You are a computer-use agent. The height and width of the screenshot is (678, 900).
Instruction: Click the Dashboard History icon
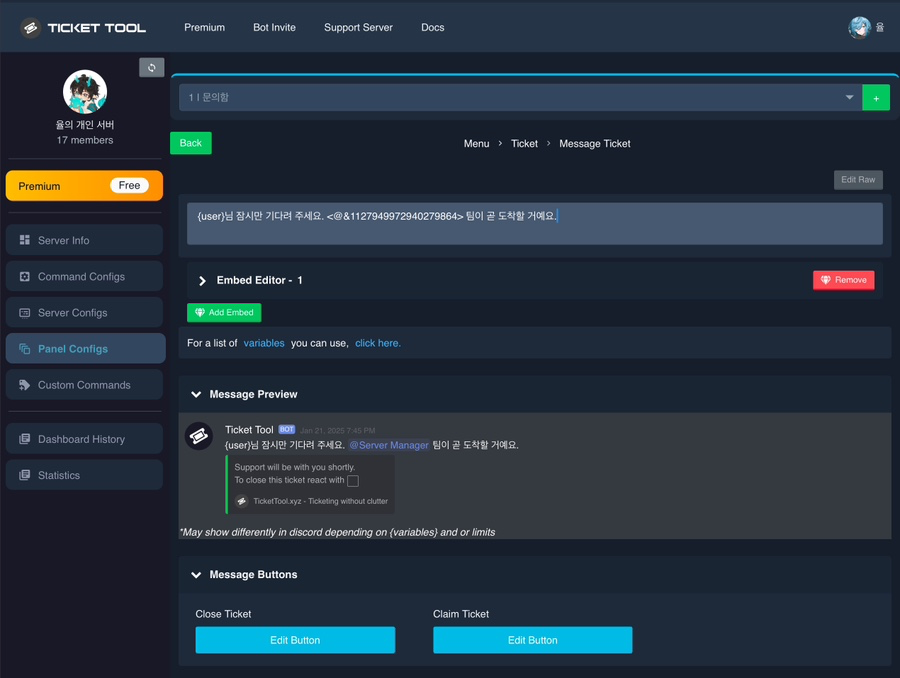coord(25,439)
